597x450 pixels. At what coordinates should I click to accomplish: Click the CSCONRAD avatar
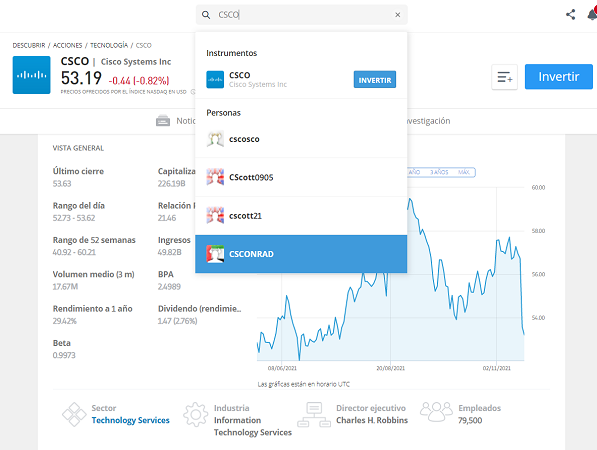[x=215, y=254]
